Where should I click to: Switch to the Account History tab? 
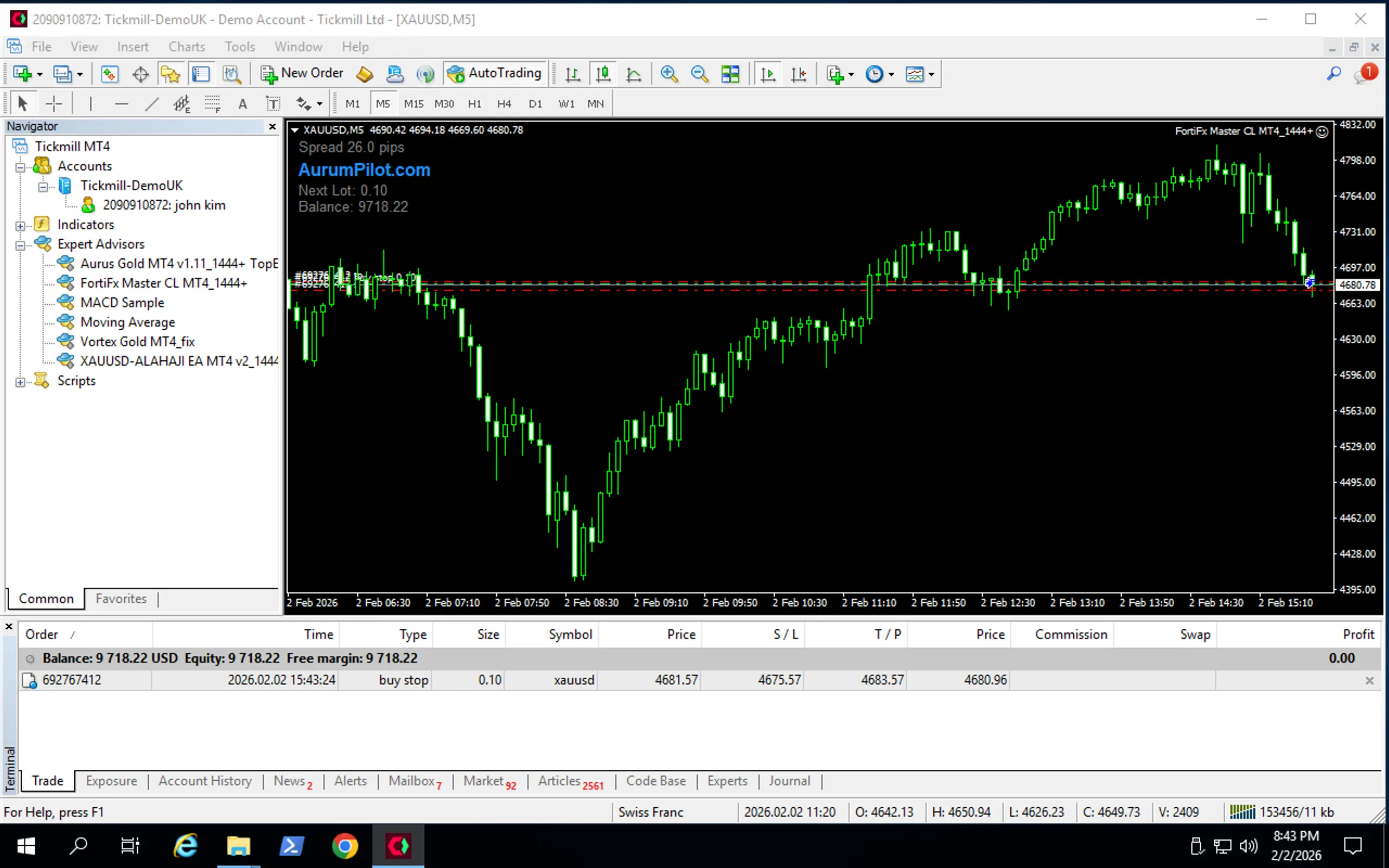tap(205, 781)
